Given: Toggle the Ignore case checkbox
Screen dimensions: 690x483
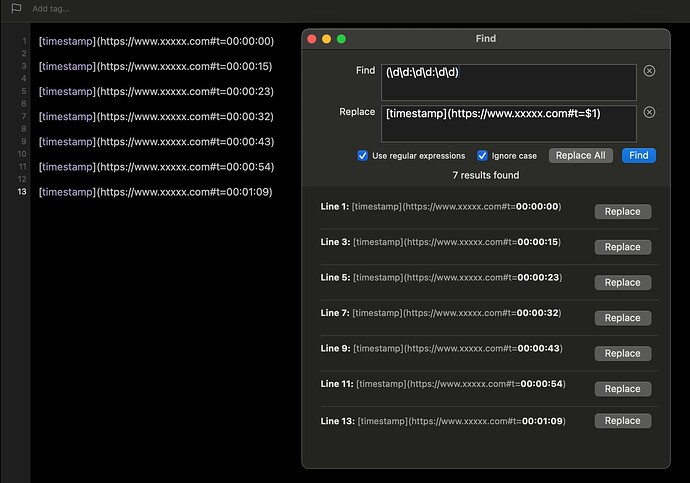Looking at the screenshot, I should pyautogui.click(x=482, y=156).
